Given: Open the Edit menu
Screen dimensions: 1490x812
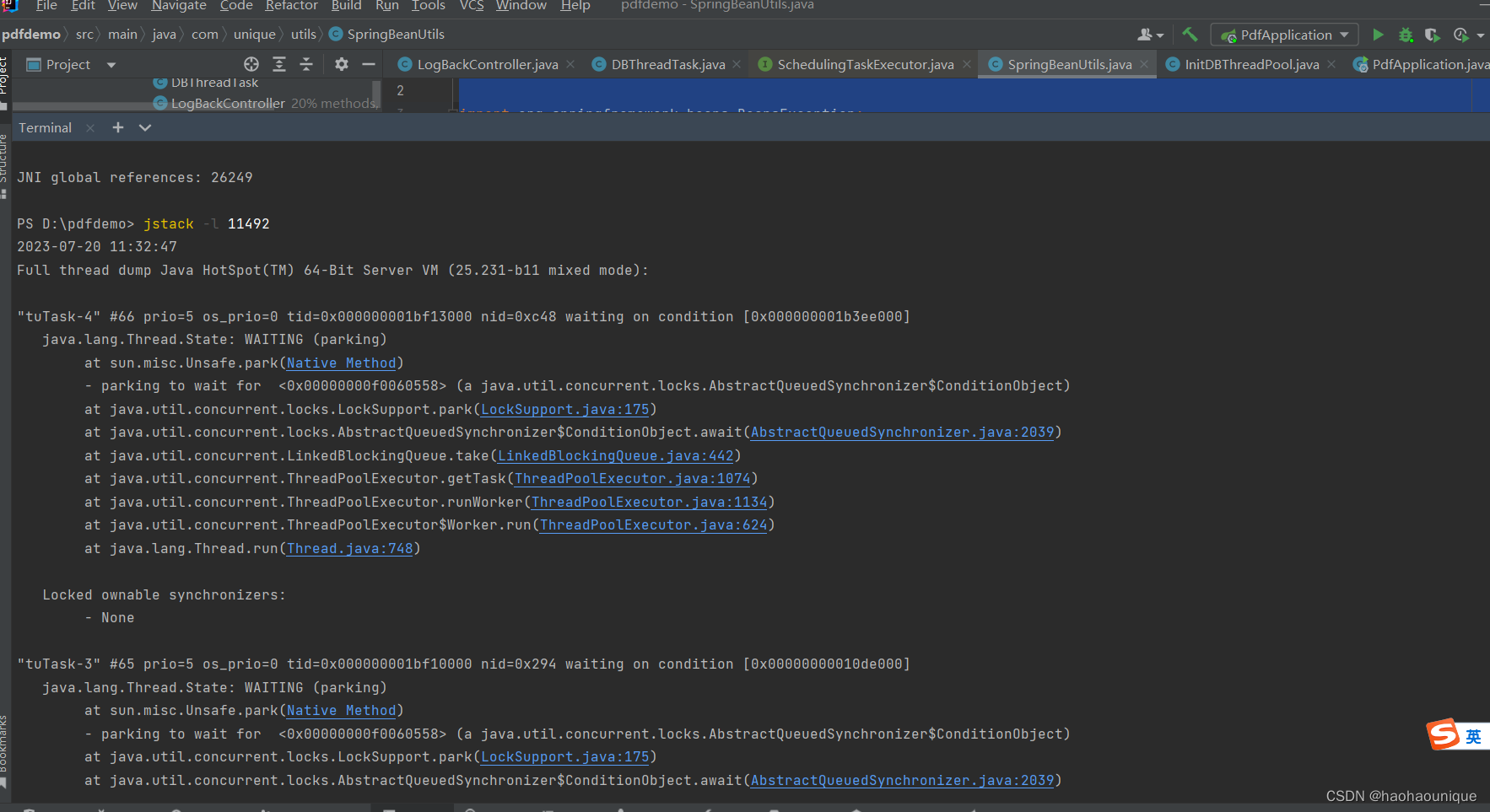Looking at the screenshot, I should point(83,6).
